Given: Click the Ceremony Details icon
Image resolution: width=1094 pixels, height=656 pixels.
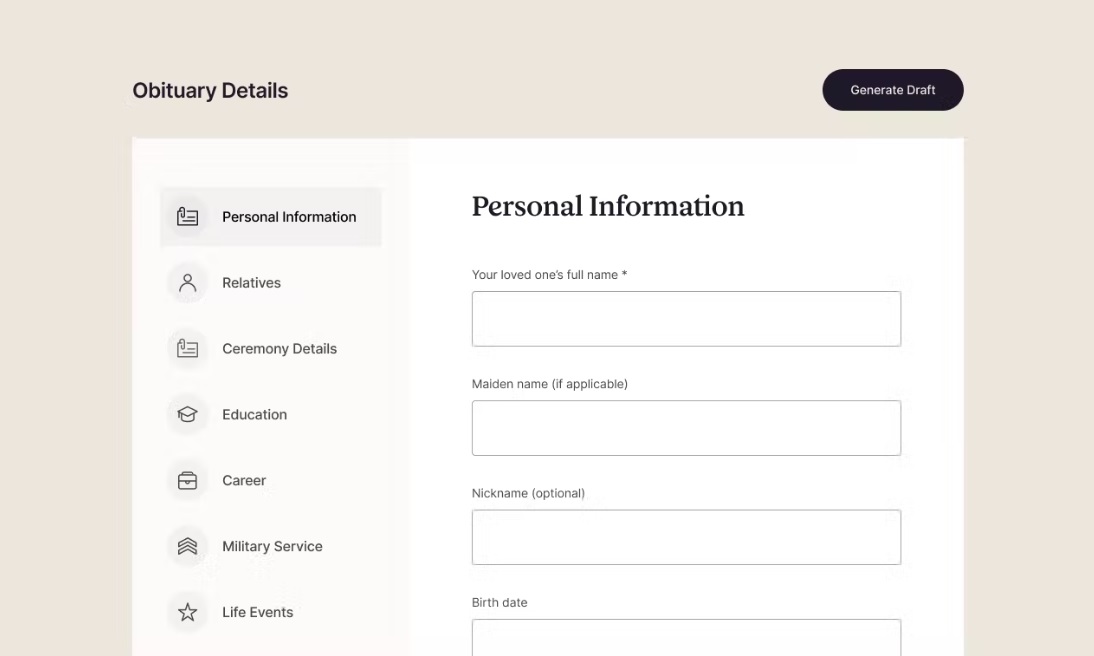Looking at the screenshot, I should 187,349.
